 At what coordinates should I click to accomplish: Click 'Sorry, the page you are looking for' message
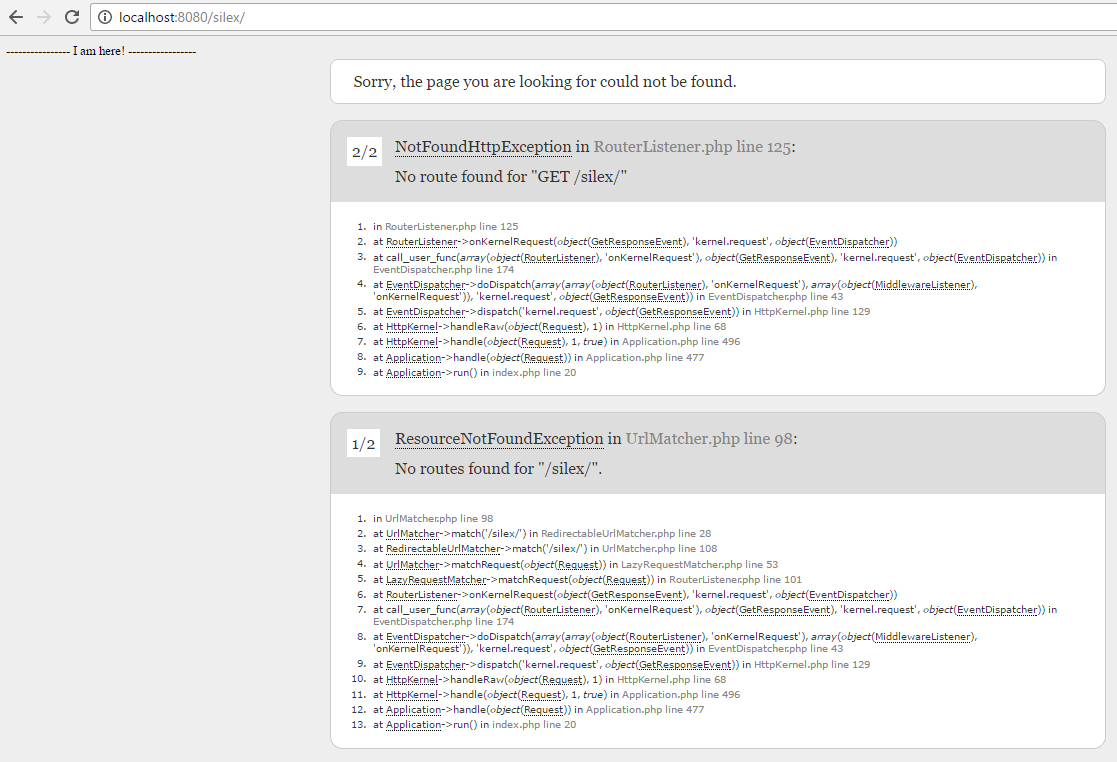pos(544,82)
